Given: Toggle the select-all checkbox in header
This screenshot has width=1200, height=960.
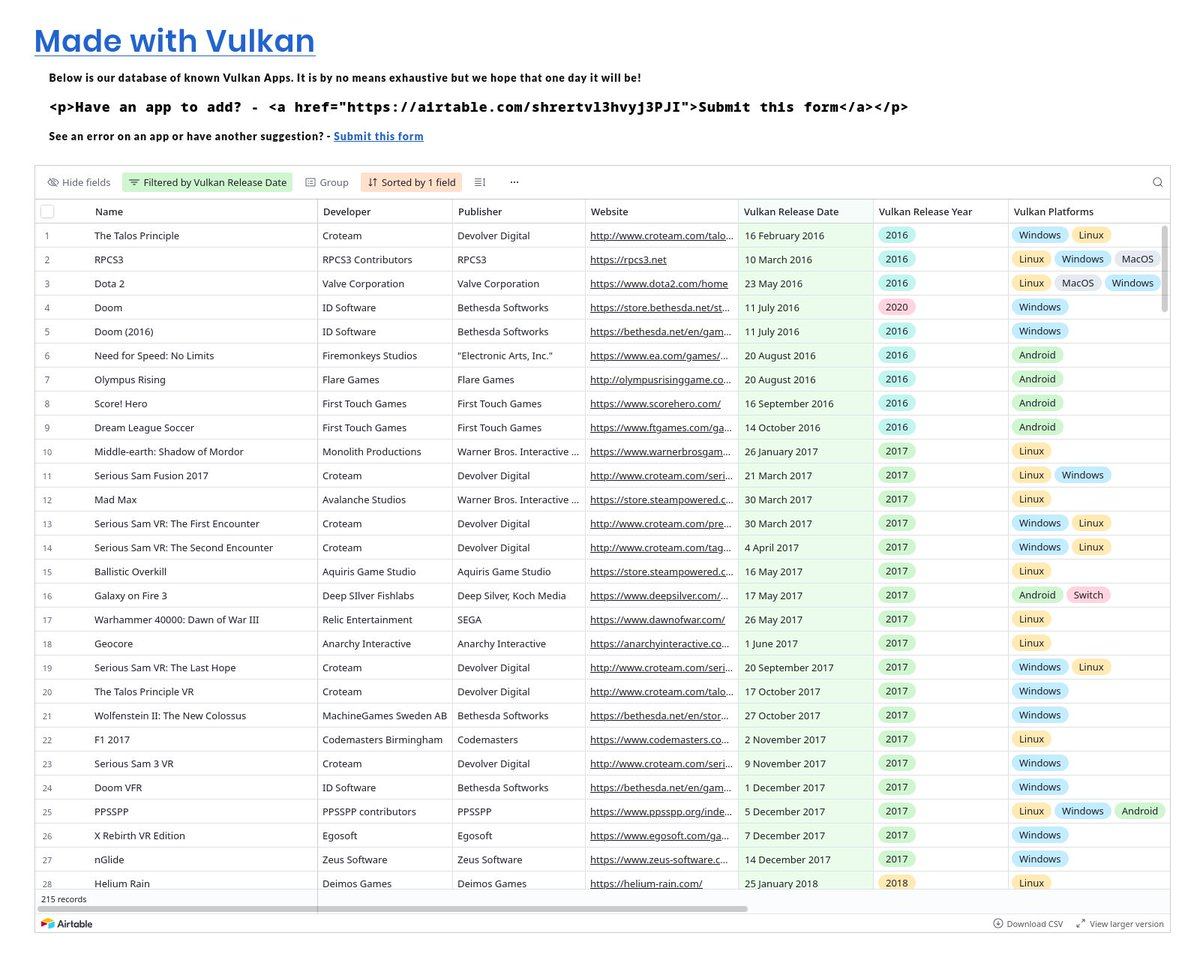Looking at the screenshot, I should 47,211.
